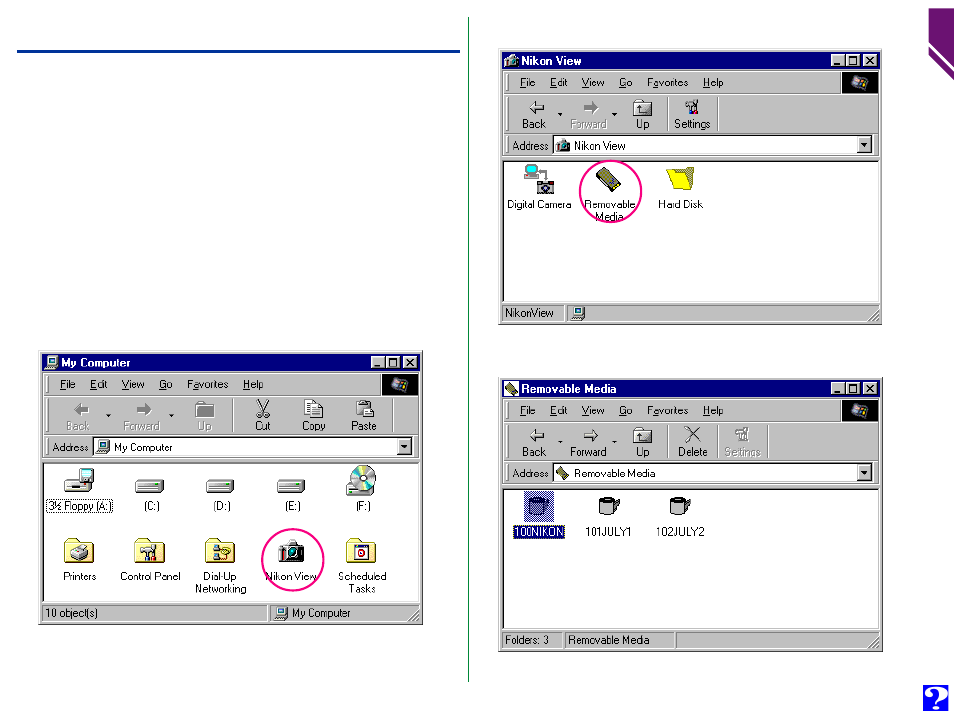This screenshot has width=954, height=715.
Task: Click Forward in My Computer toolbar
Action: [x=141, y=416]
